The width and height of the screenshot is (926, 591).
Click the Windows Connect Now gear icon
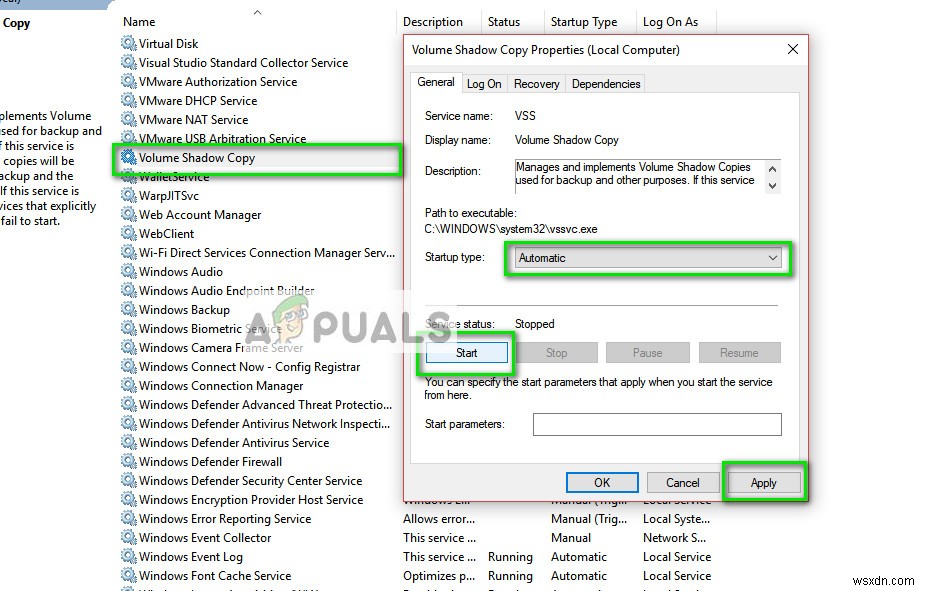coord(129,366)
